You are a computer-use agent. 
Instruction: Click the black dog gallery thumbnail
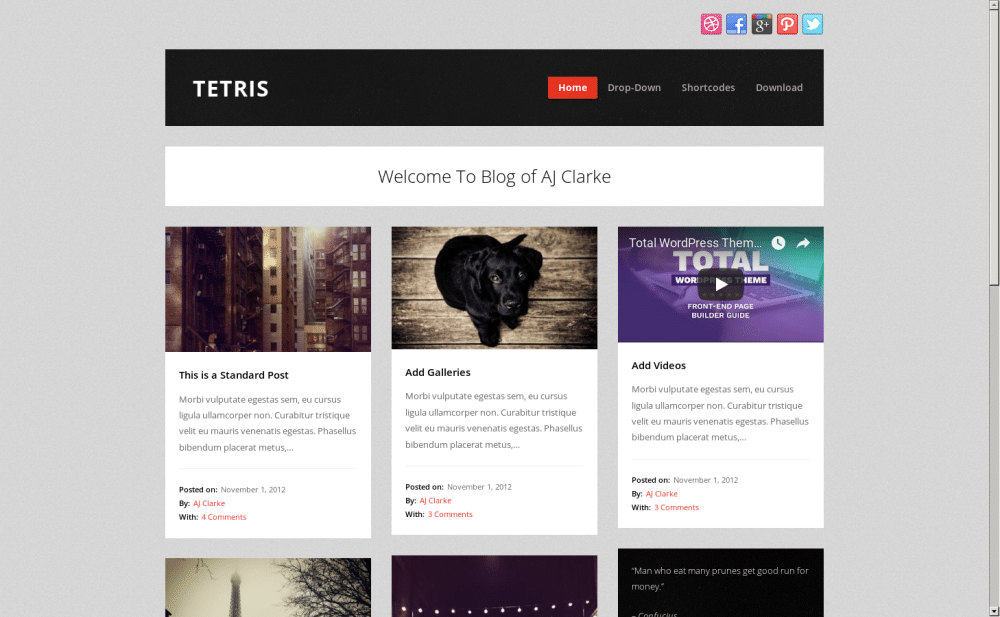pos(494,288)
